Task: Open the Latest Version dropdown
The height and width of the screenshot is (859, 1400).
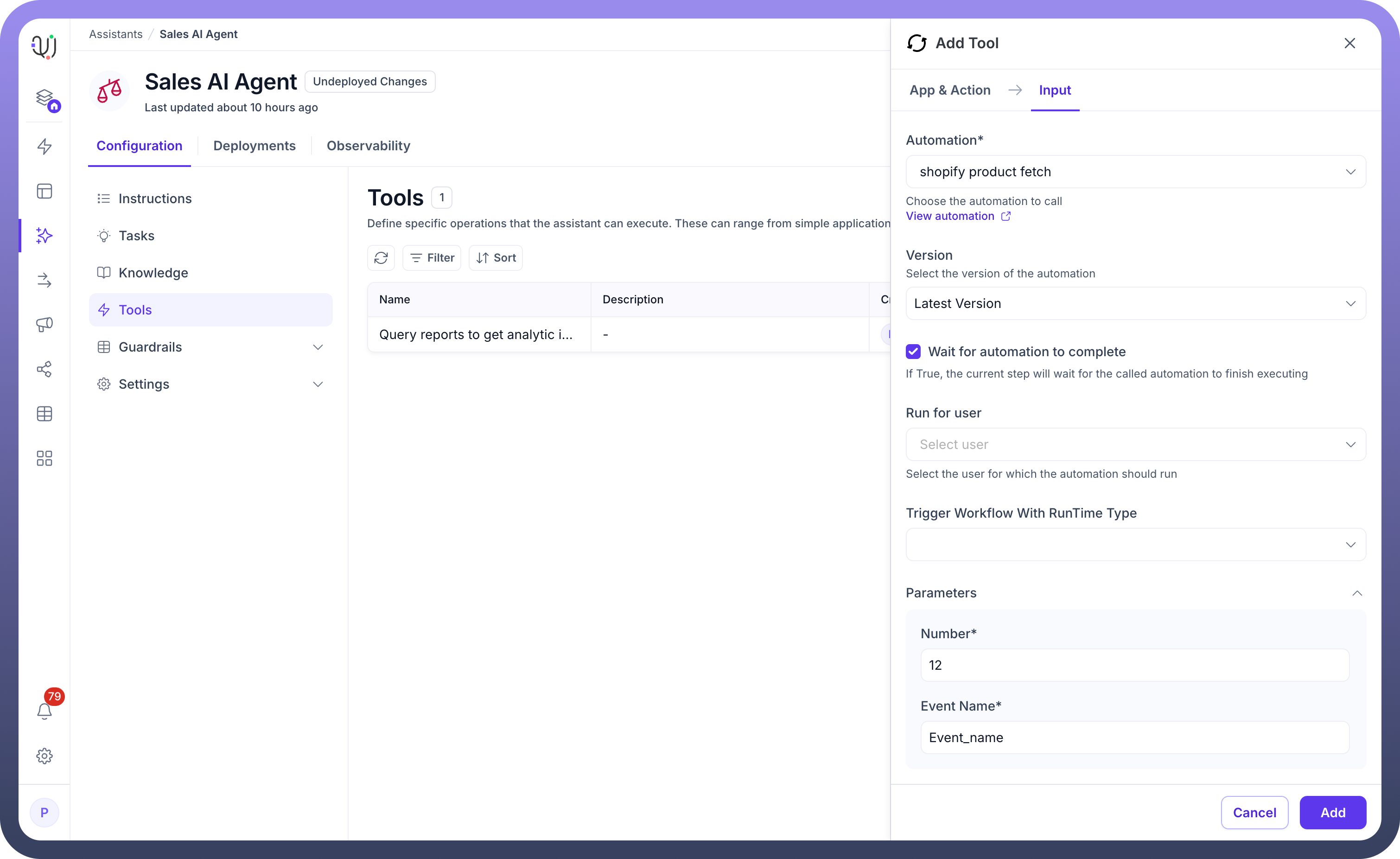Action: tap(1135, 304)
